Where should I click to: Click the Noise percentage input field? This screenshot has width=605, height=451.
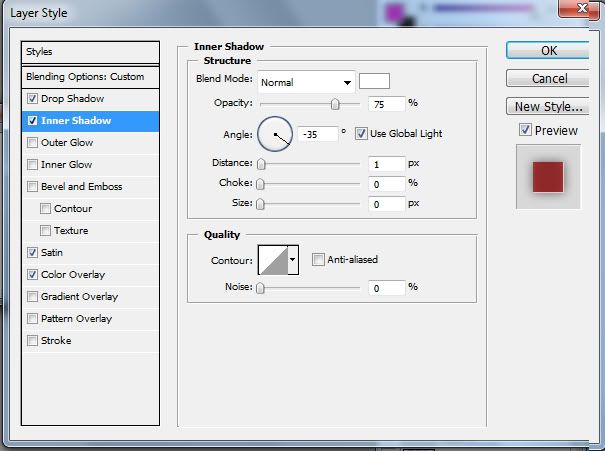coord(385,288)
